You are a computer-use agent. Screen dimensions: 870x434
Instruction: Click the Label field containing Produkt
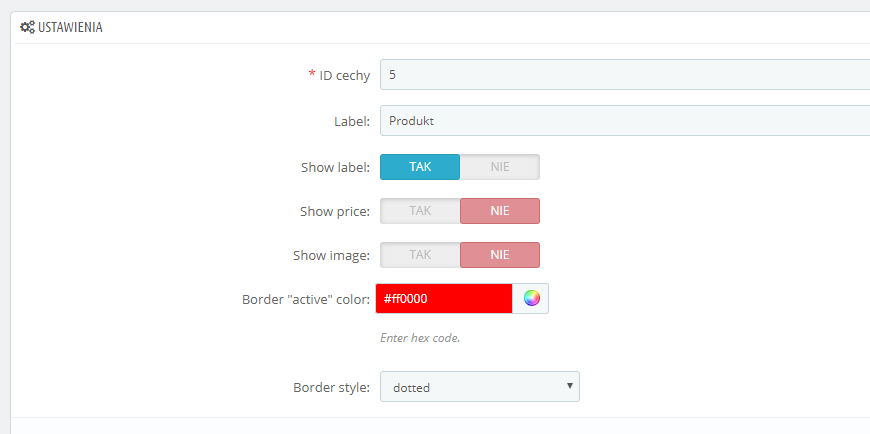point(620,121)
